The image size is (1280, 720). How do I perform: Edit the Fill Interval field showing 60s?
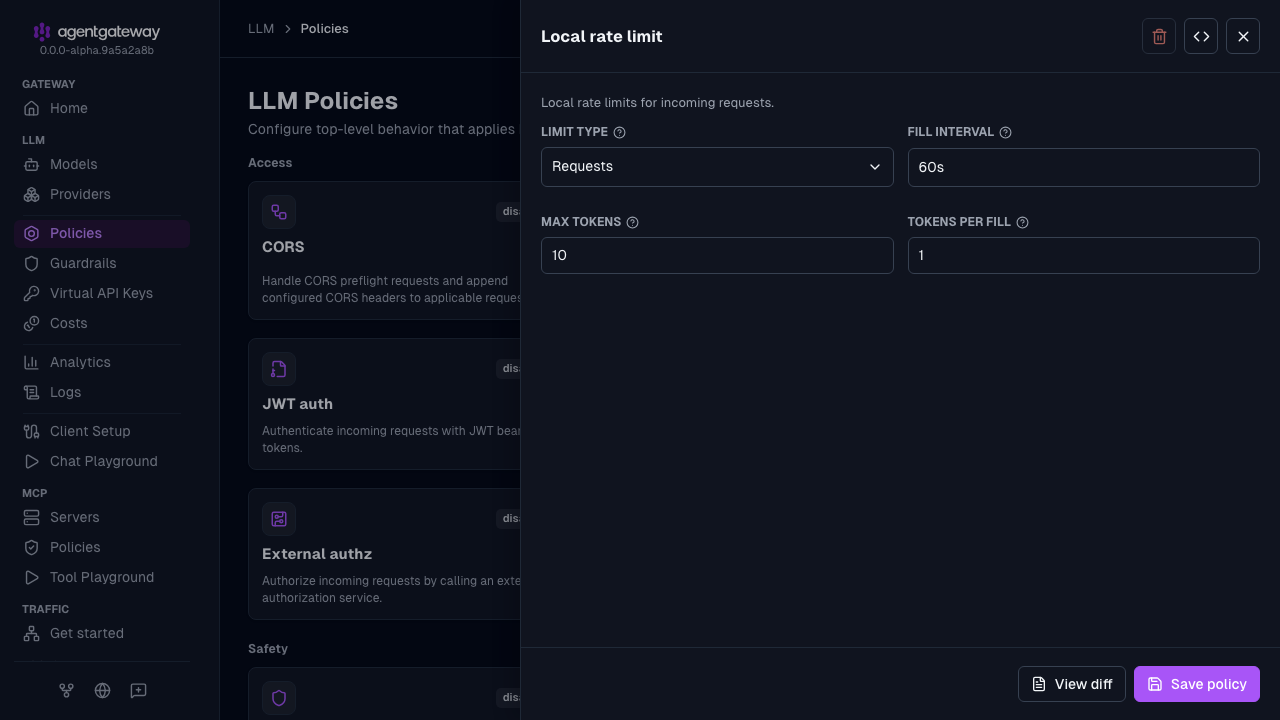pyautogui.click(x=1083, y=167)
